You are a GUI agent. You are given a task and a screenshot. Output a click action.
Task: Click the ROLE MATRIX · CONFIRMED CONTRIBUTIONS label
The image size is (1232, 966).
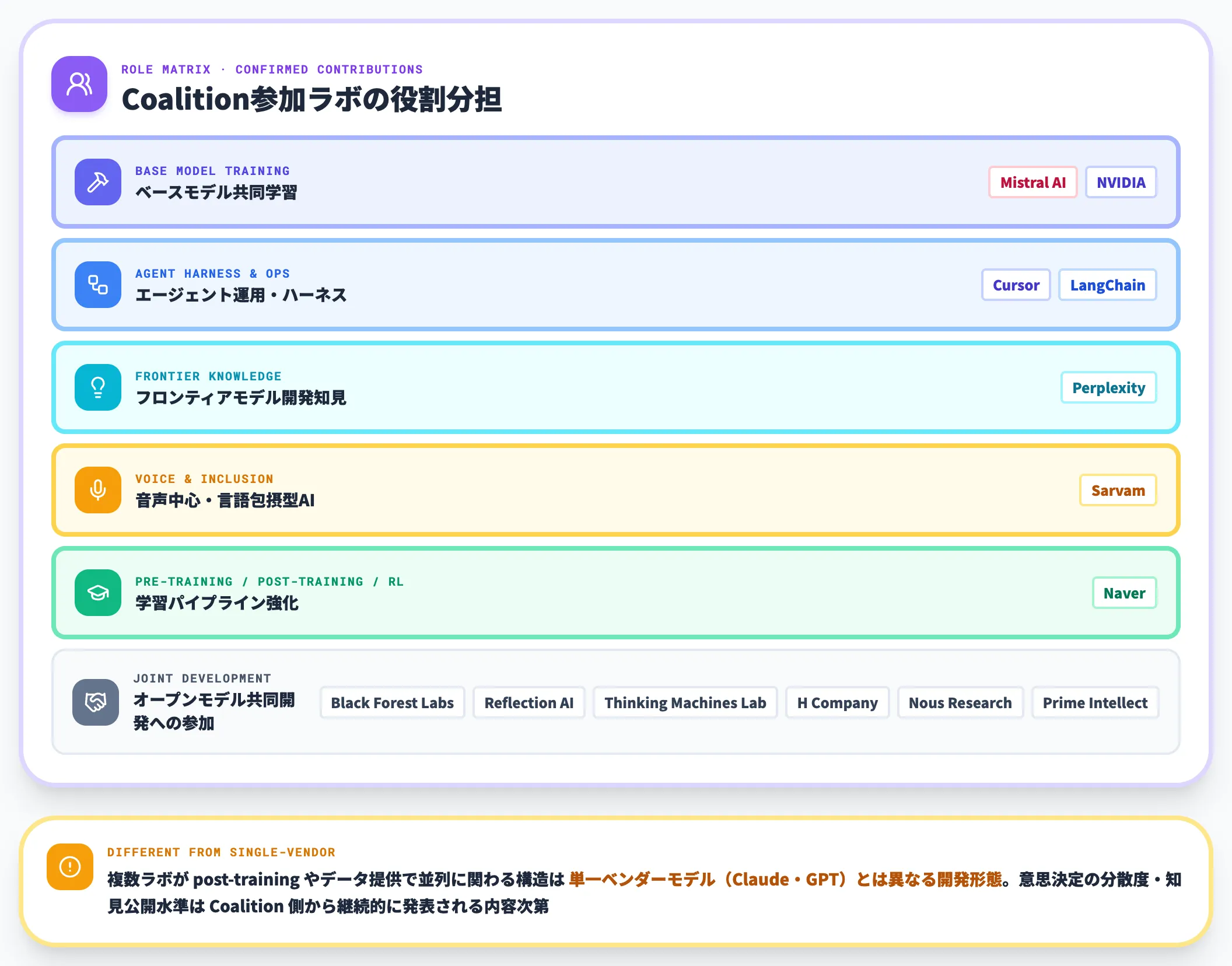(272, 69)
